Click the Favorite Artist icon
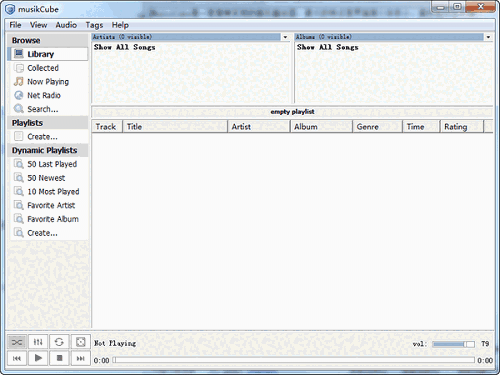Image resolution: width=500 pixels, height=375 pixels. (19, 205)
